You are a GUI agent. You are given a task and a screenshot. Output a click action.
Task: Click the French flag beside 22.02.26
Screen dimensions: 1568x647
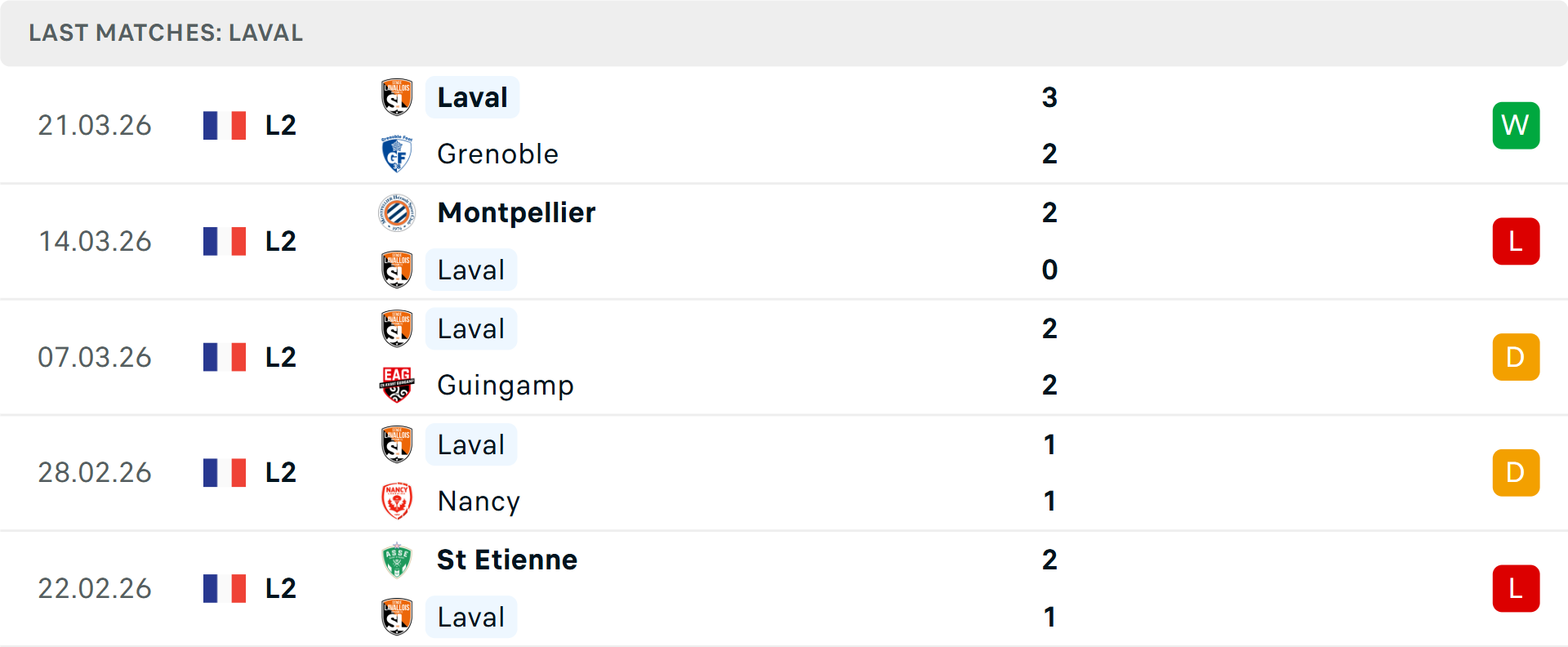pos(225,588)
